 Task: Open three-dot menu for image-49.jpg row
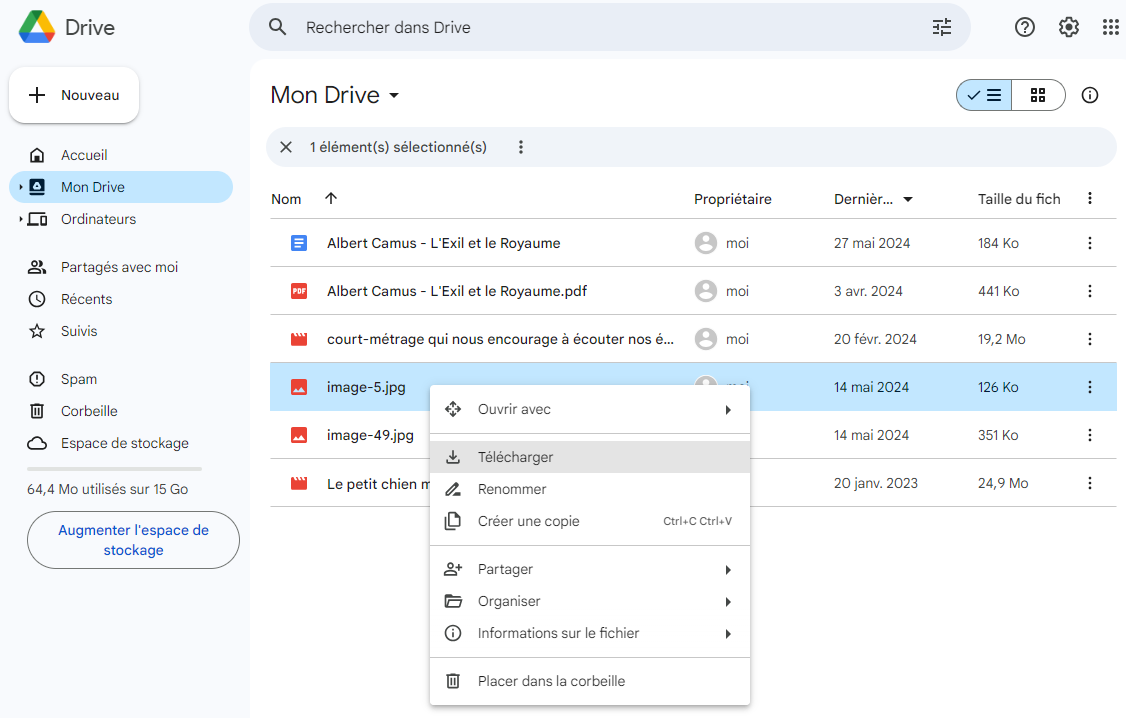(x=1090, y=435)
